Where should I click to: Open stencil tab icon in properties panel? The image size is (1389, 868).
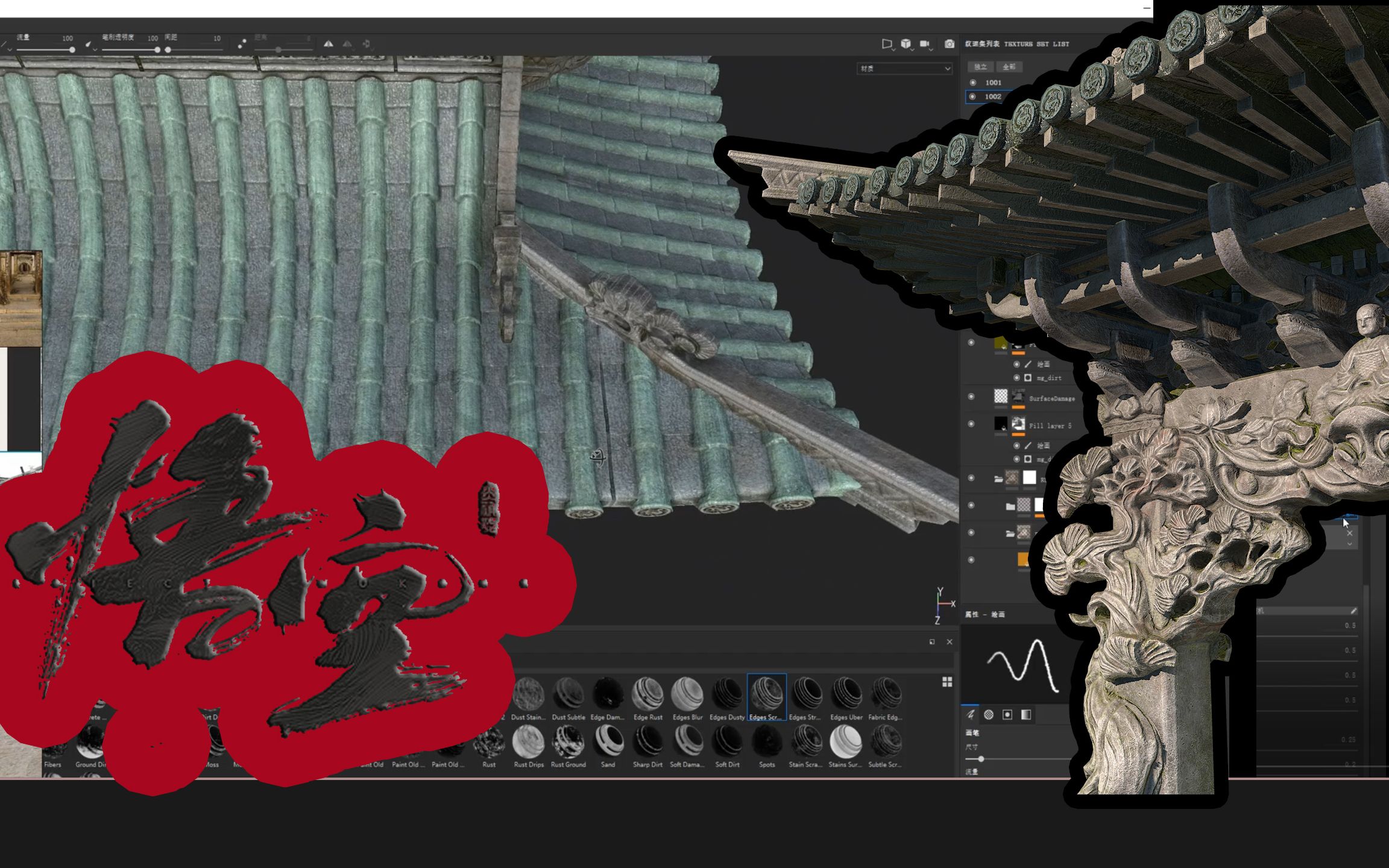click(1007, 715)
